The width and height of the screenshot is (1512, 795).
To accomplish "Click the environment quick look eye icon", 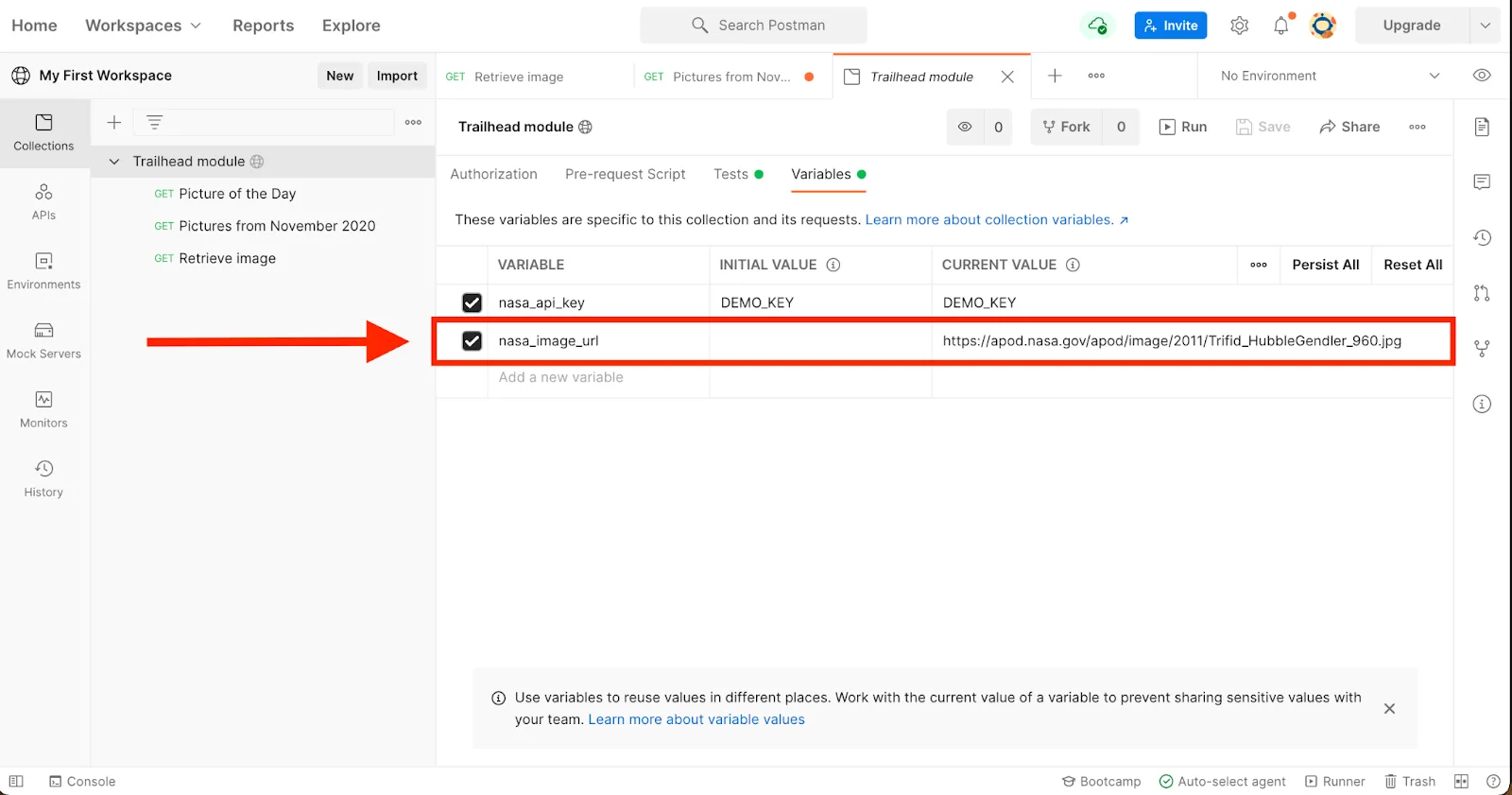I will 1482,76.
